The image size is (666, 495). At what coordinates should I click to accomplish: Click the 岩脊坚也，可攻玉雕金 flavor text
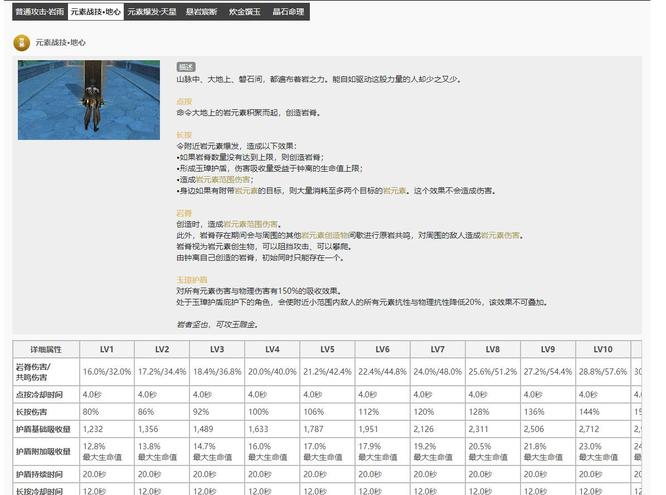pyautogui.click(x=217, y=324)
